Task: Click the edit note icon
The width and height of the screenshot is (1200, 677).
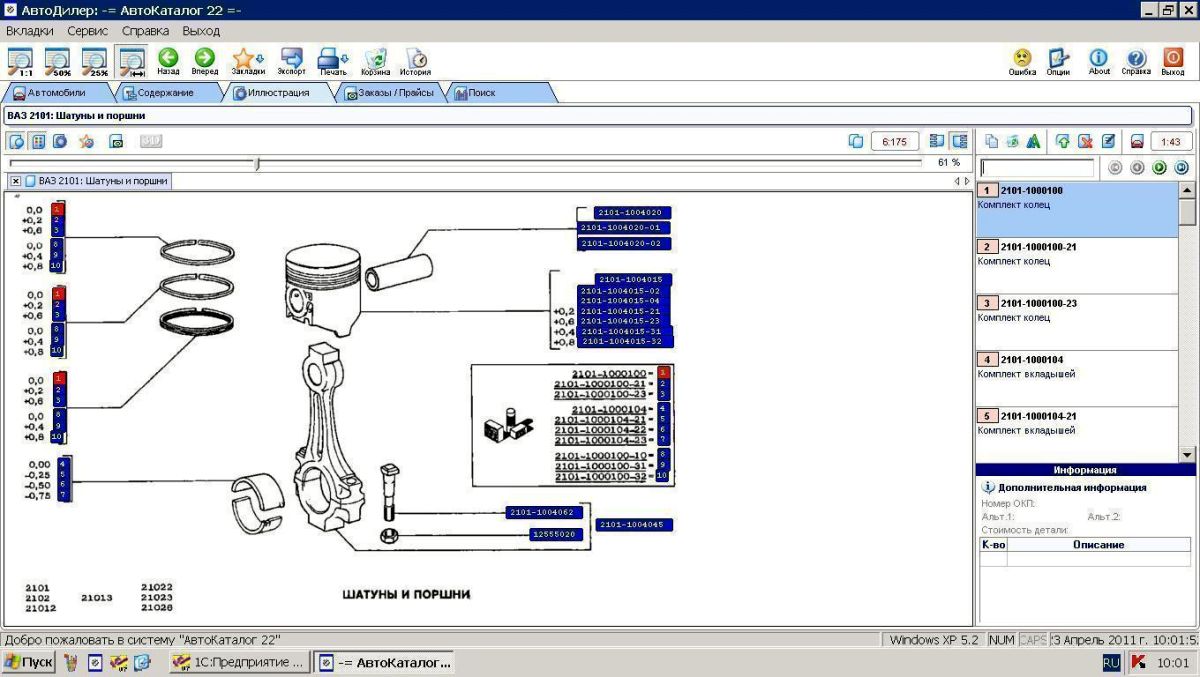Action: point(1108,141)
